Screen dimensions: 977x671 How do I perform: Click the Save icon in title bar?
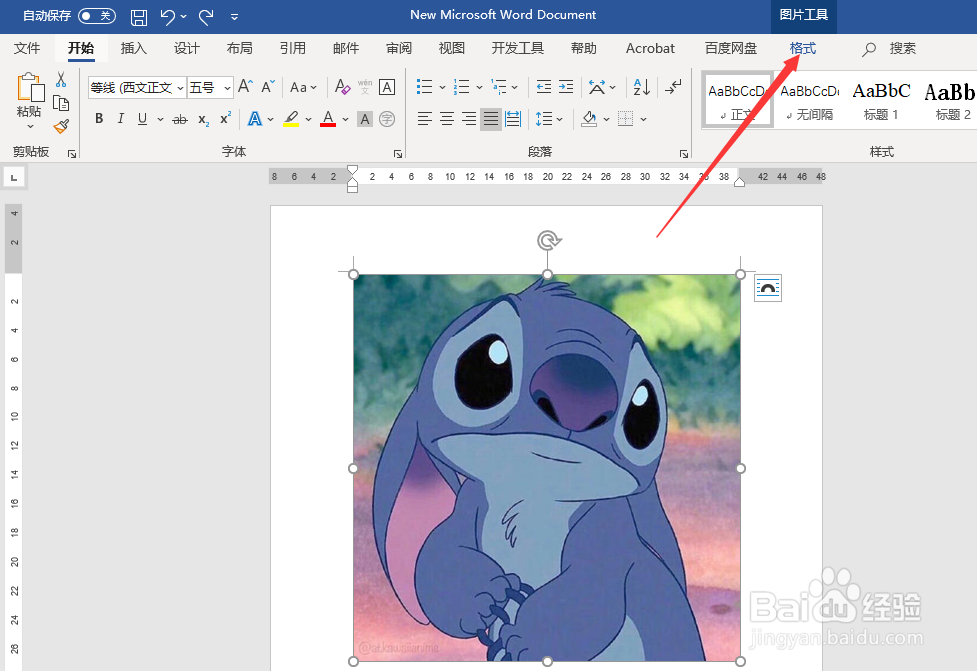pos(138,17)
